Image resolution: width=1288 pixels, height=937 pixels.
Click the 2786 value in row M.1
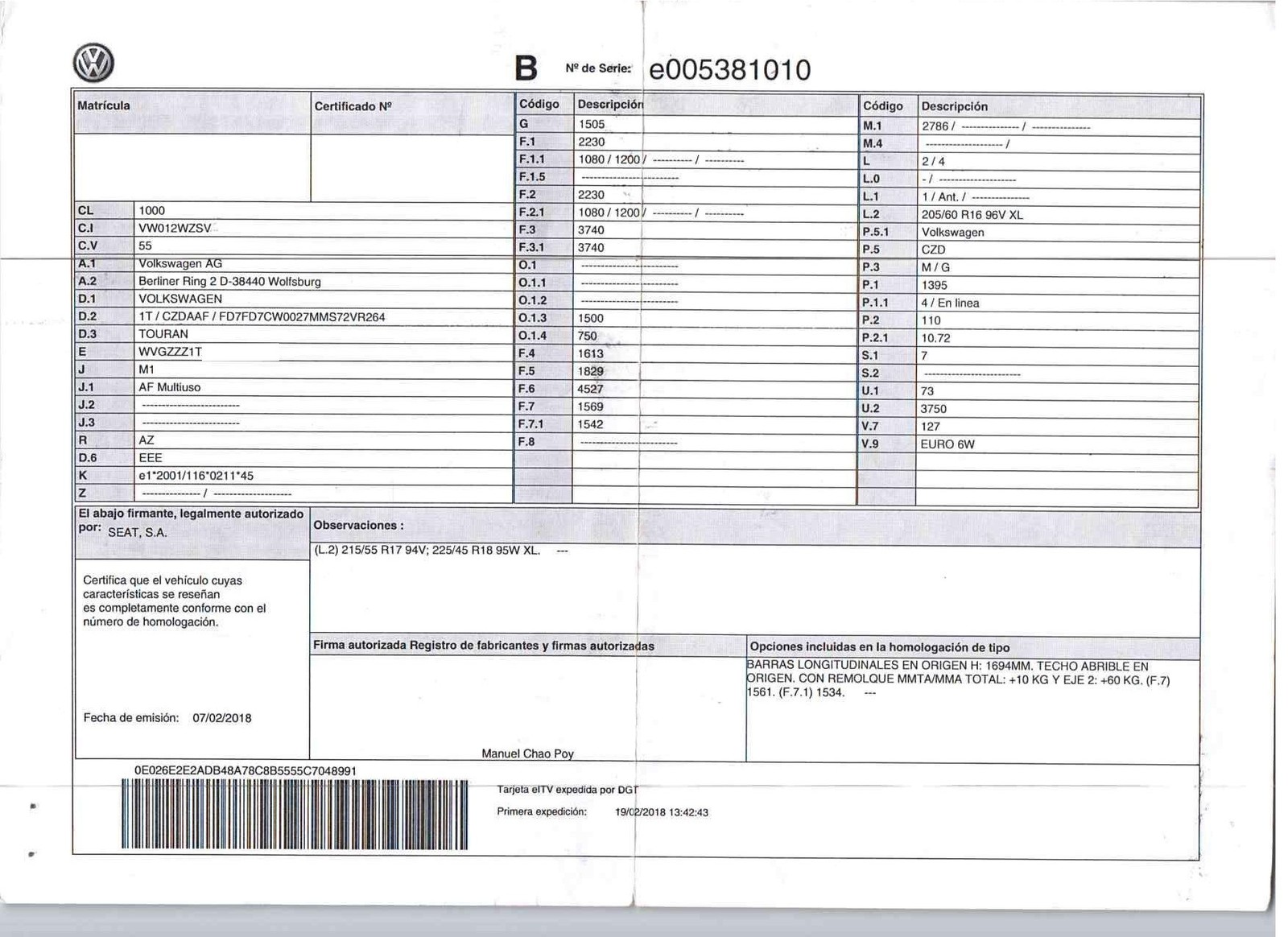(x=935, y=126)
